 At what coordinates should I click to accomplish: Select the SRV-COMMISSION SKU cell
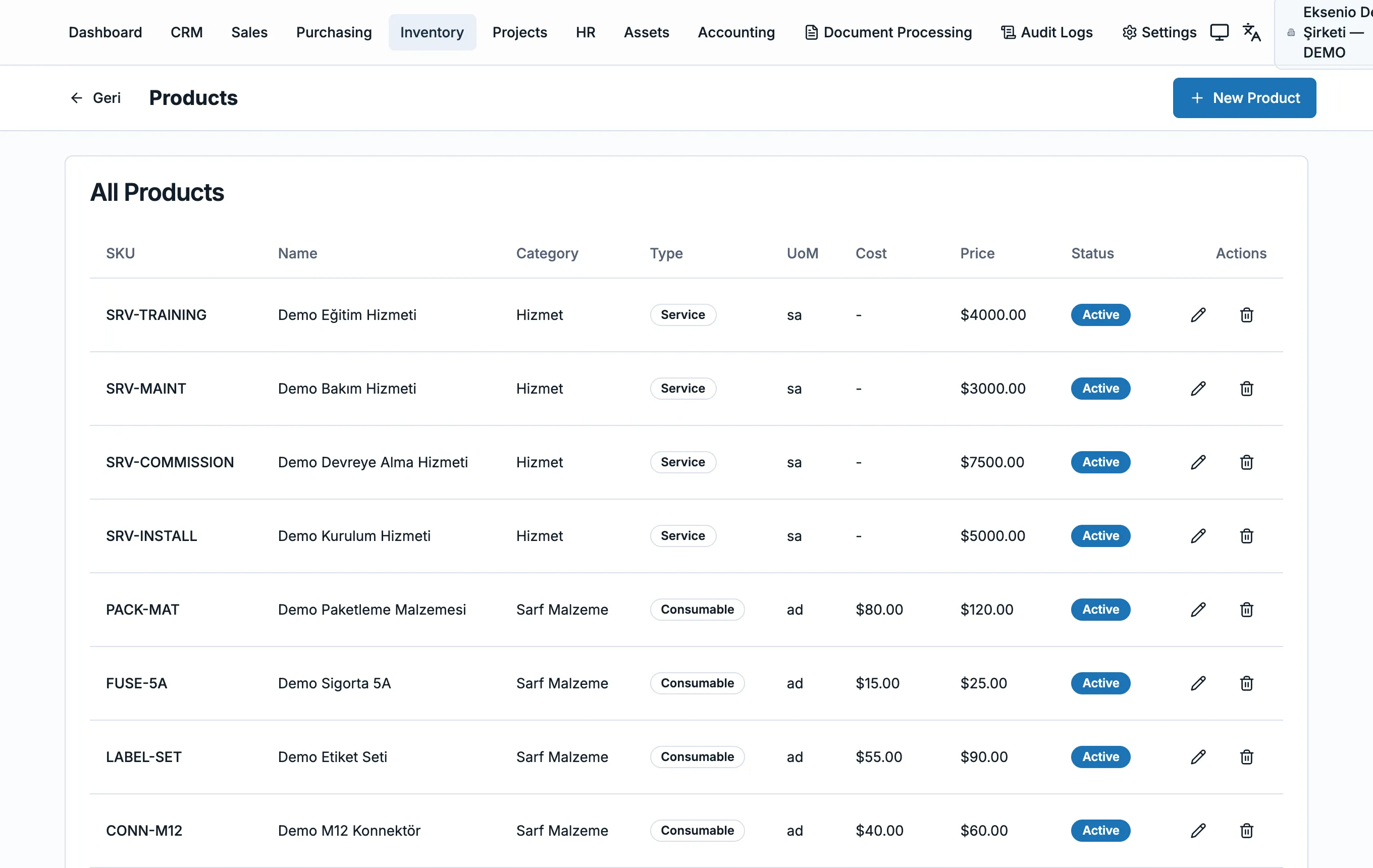coord(170,462)
